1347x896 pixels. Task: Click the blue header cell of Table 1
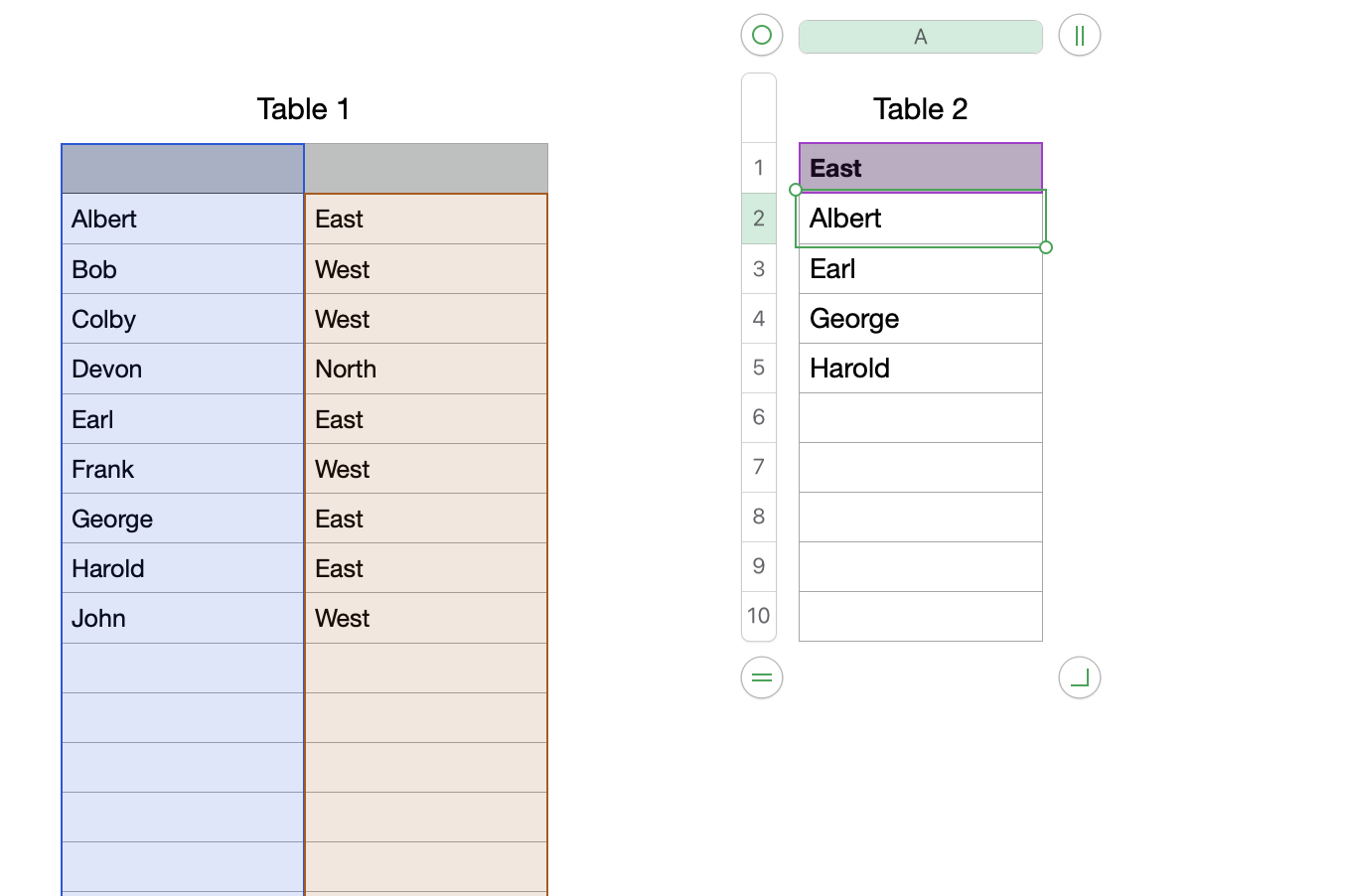point(183,169)
